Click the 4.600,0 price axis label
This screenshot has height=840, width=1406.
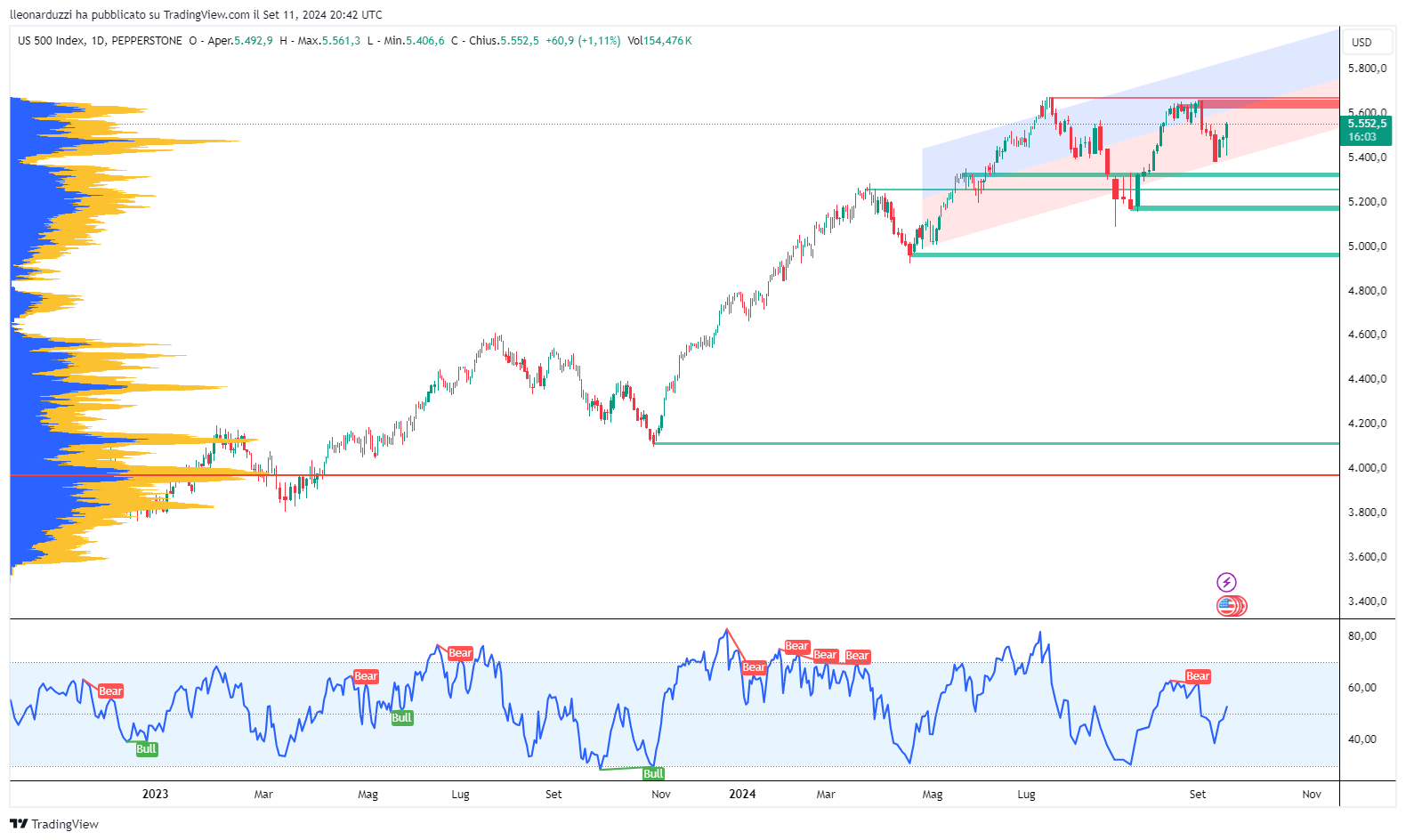click(1367, 335)
